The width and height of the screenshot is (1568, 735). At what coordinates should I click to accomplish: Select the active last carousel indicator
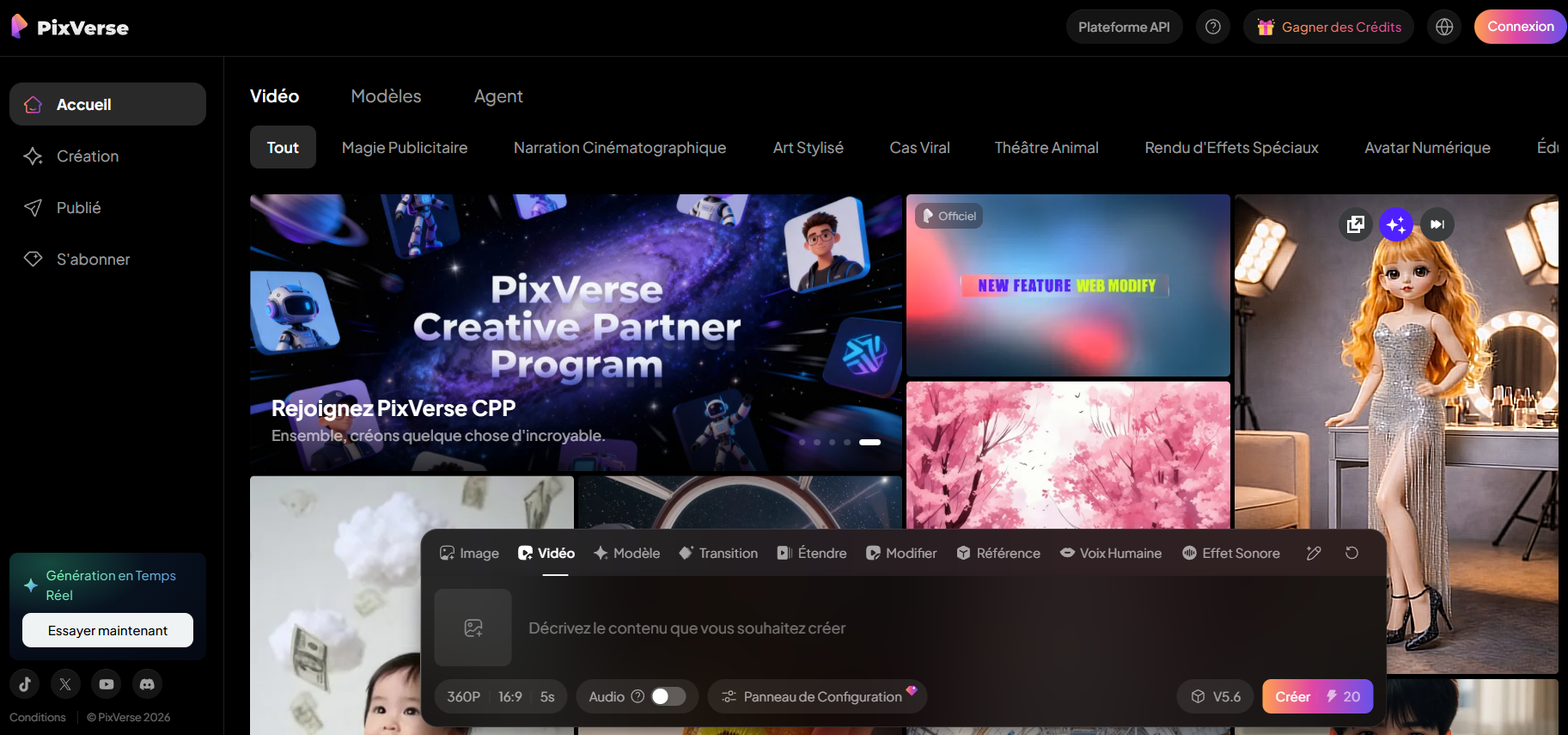click(x=870, y=442)
